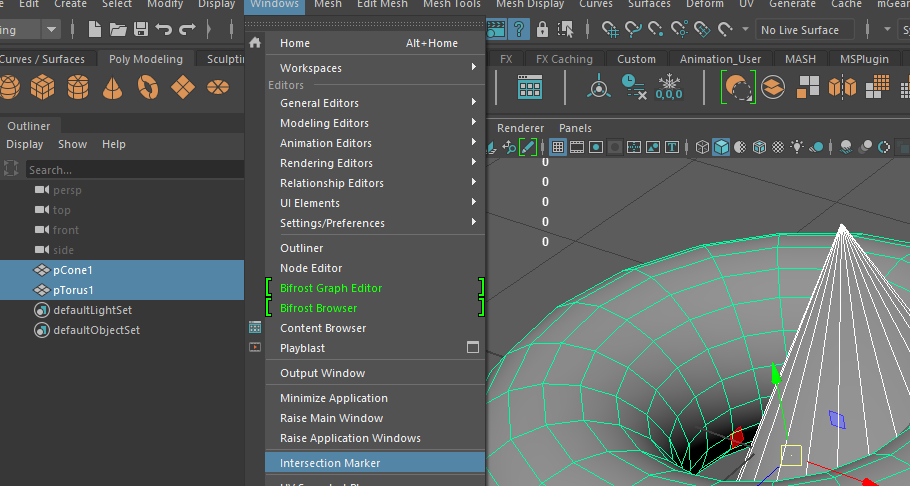Enable snap to view planes
This screenshot has width=910, height=486.
(702, 29)
